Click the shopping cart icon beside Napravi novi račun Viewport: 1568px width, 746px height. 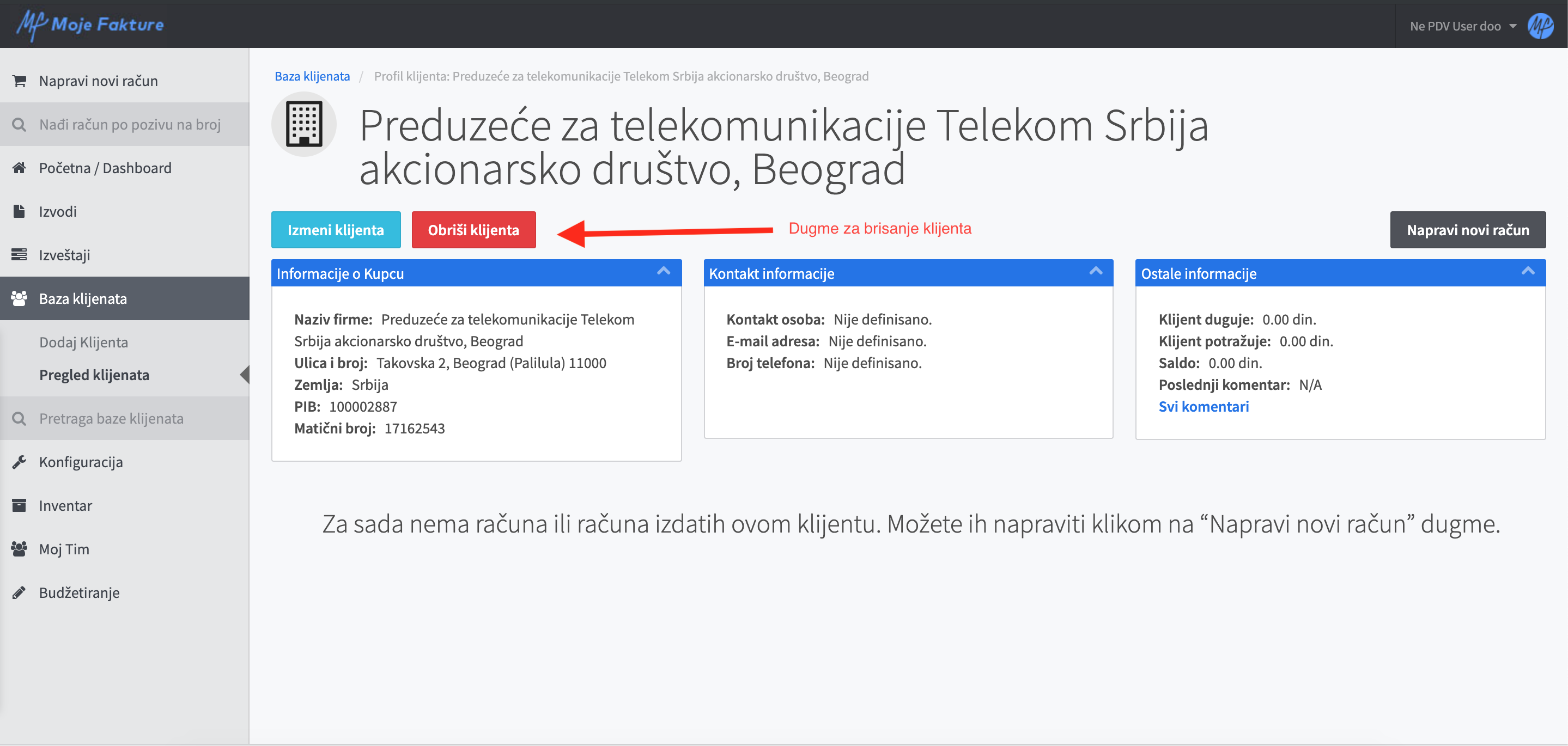click(20, 81)
